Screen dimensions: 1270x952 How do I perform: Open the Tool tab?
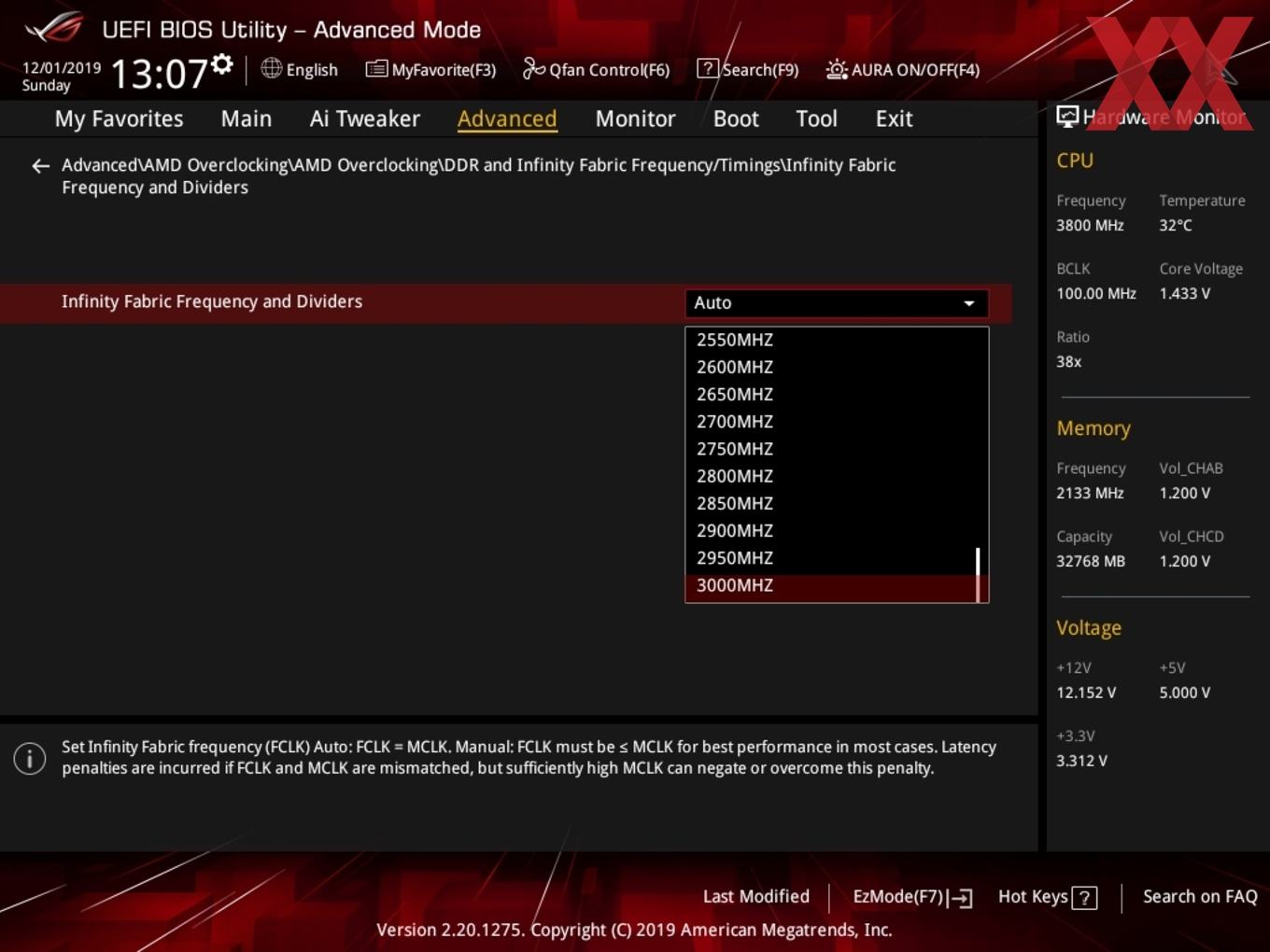click(x=816, y=119)
